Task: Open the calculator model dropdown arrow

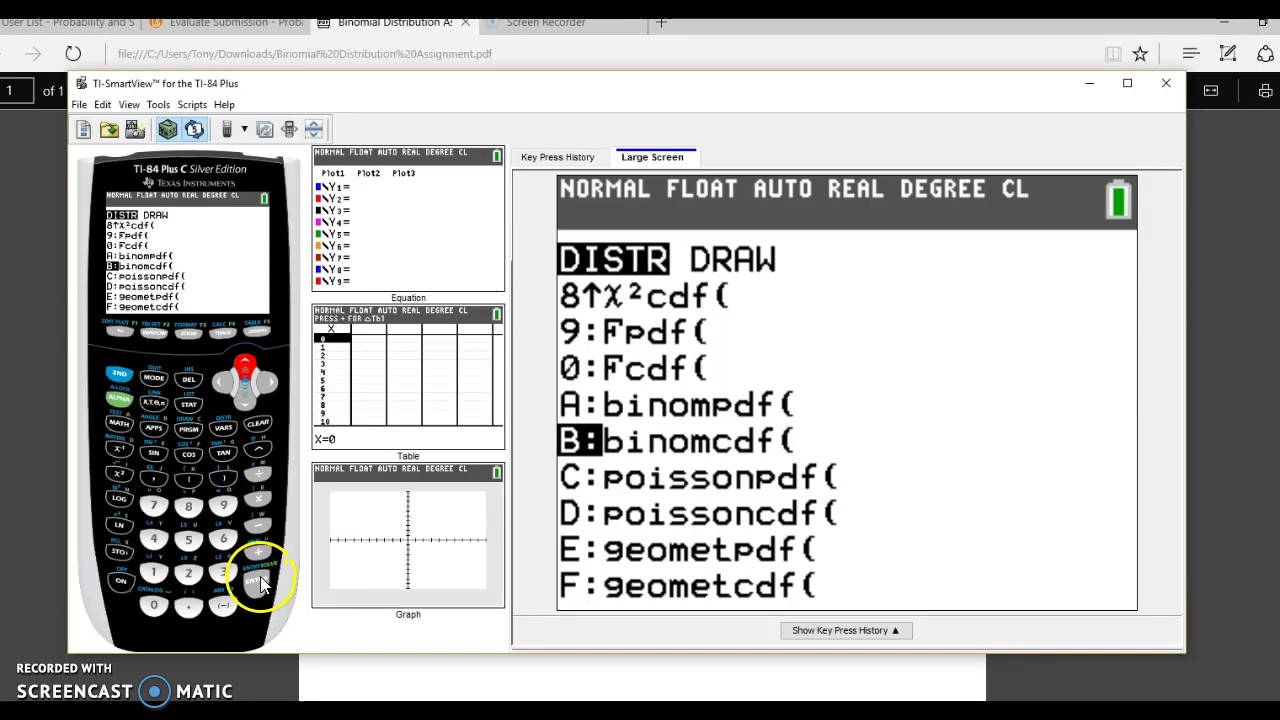Action: click(244, 129)
